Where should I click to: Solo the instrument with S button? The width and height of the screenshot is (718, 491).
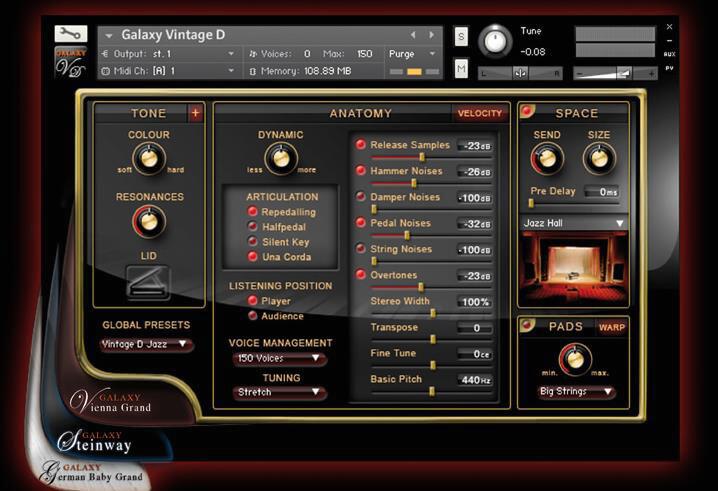pyautogui.click(x=461, y=37)
